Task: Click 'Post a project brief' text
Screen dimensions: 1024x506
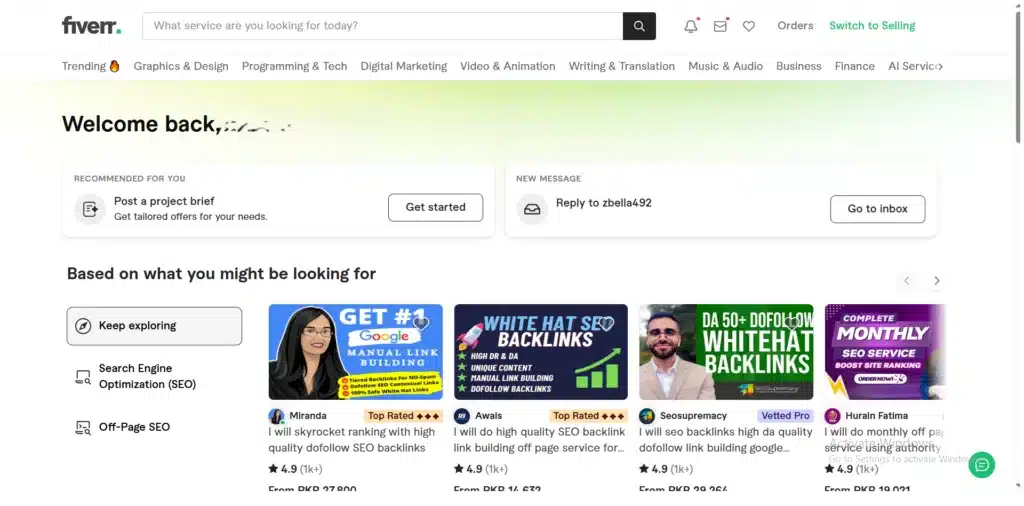Action: click(164, 201)
